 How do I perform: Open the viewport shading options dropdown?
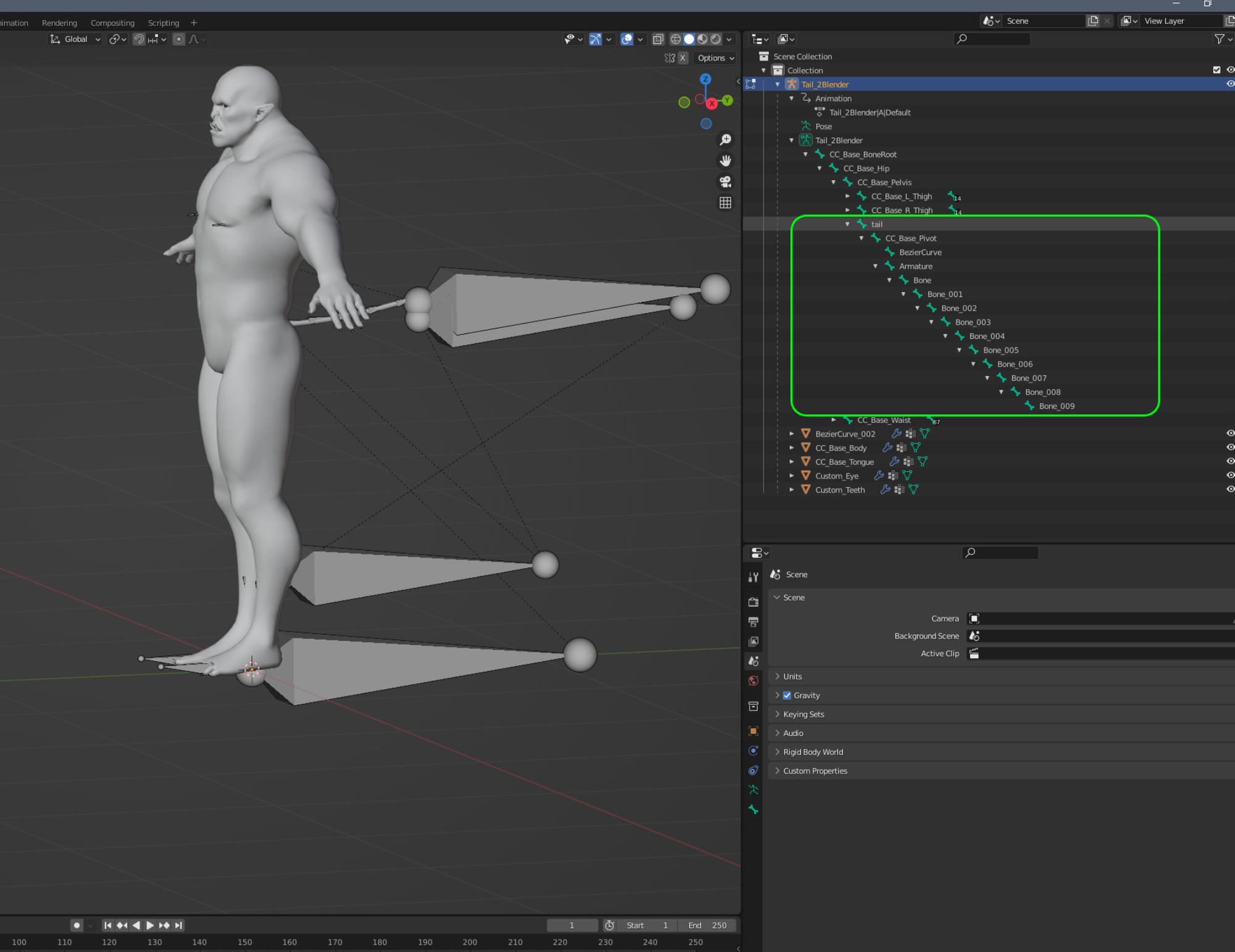[729, 39]
